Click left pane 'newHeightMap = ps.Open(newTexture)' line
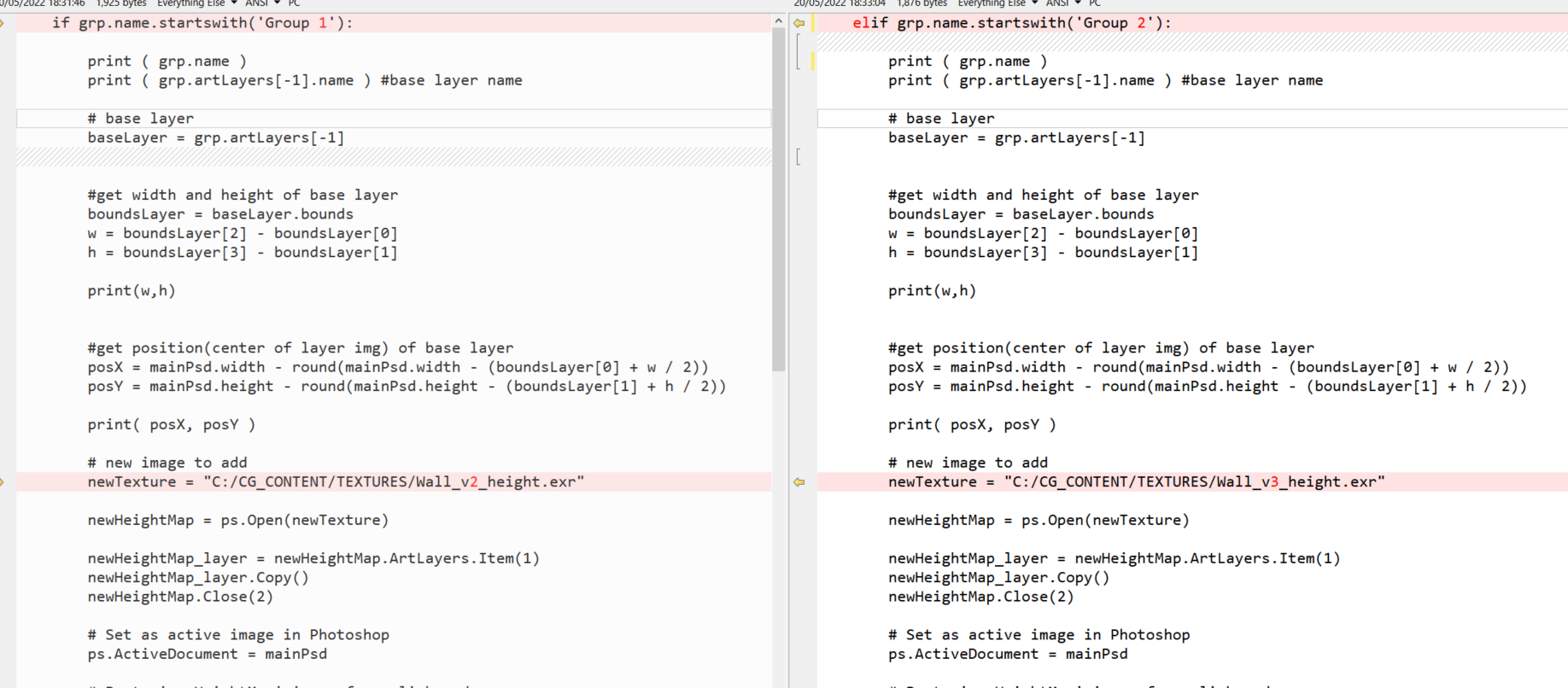1568x688 pixels. 238,521
